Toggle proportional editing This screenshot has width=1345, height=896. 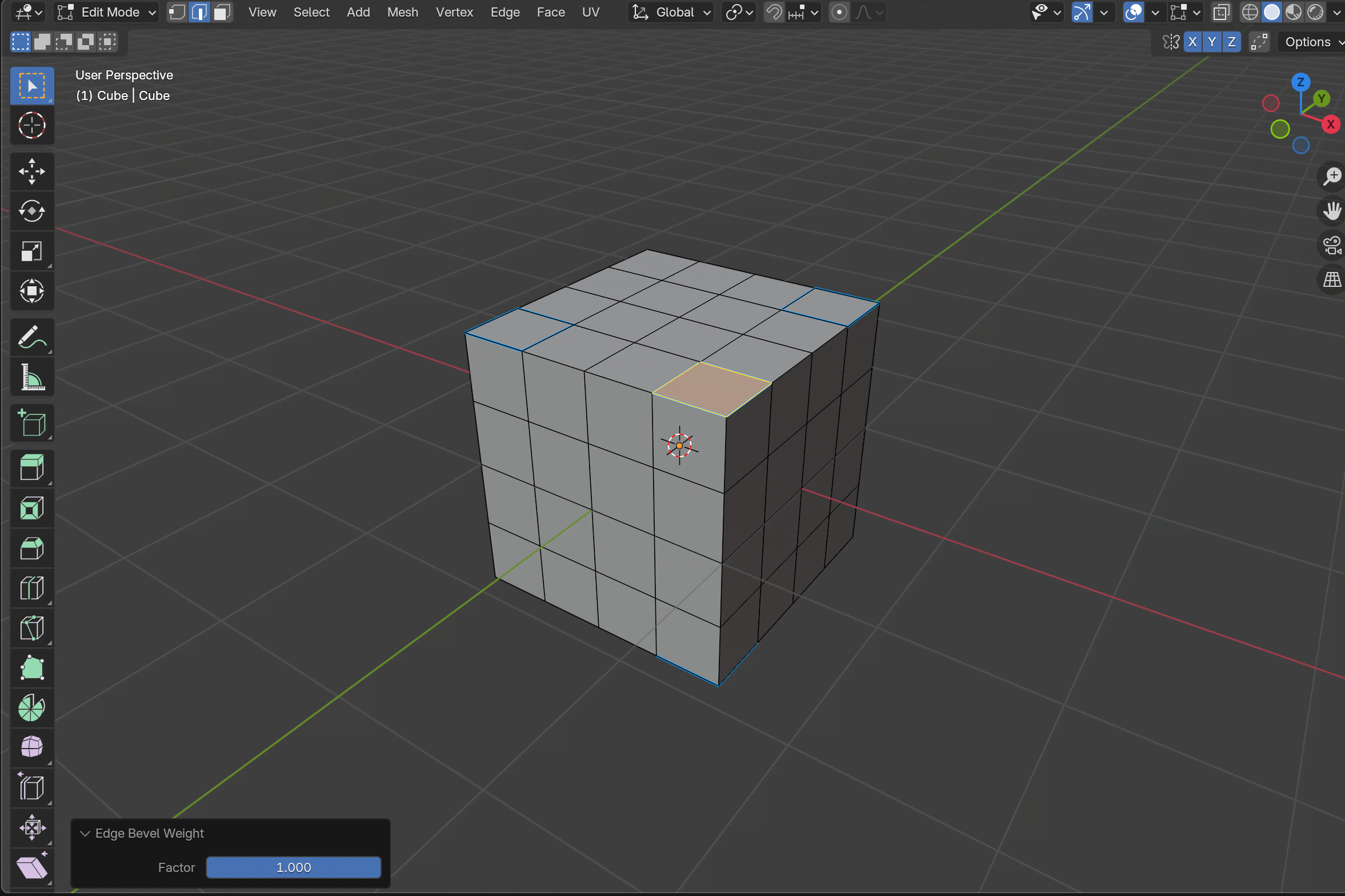[839, 12]
